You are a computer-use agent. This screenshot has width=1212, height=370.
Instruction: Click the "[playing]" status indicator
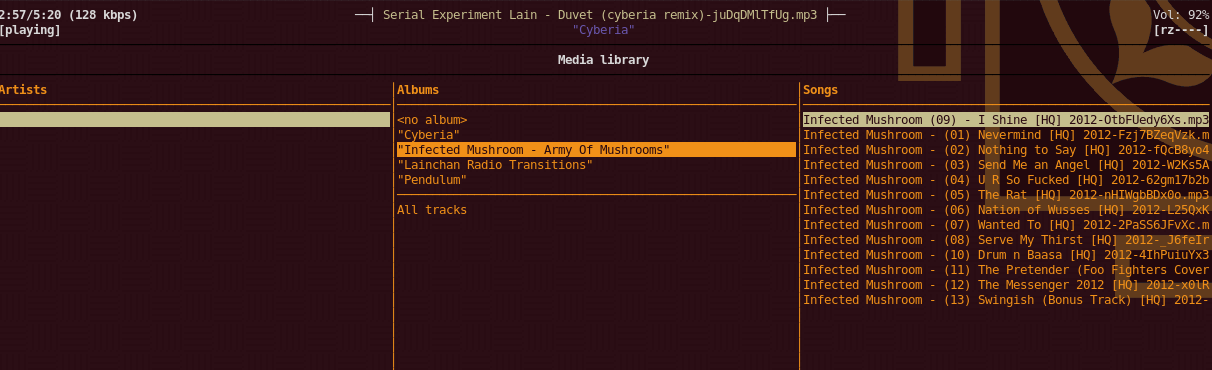coord(30,30)
